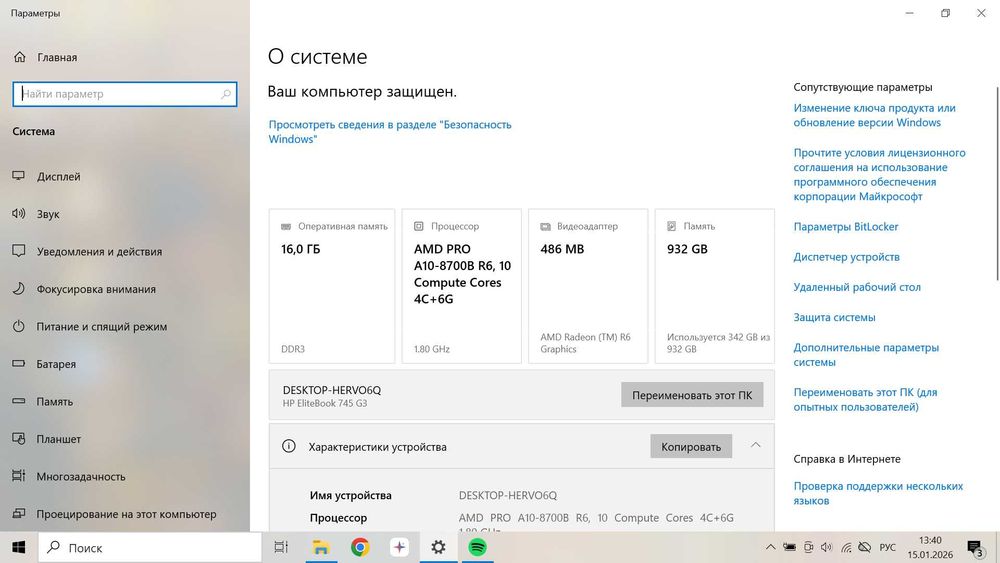This screenshot has height=563, width=1000.
Task: Click the battery tray icon
Action: point(790,548)
